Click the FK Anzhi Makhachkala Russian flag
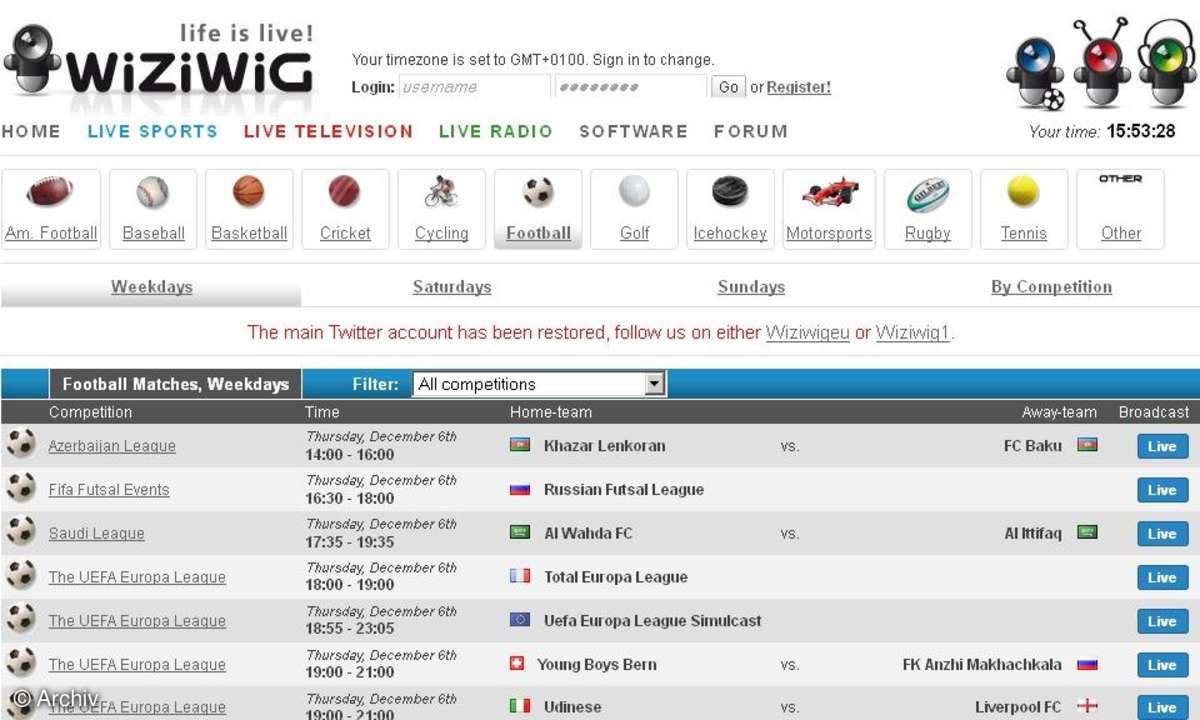1200x720 pixels. click(x=1087, y=664)
